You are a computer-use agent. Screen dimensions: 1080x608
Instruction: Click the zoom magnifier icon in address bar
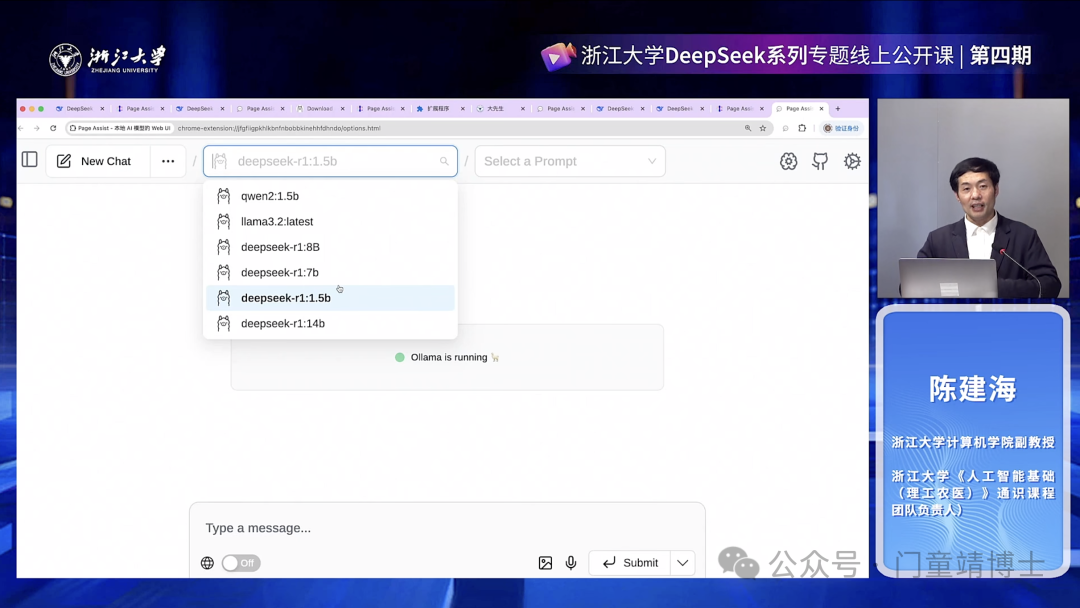[x=748, y=128]
